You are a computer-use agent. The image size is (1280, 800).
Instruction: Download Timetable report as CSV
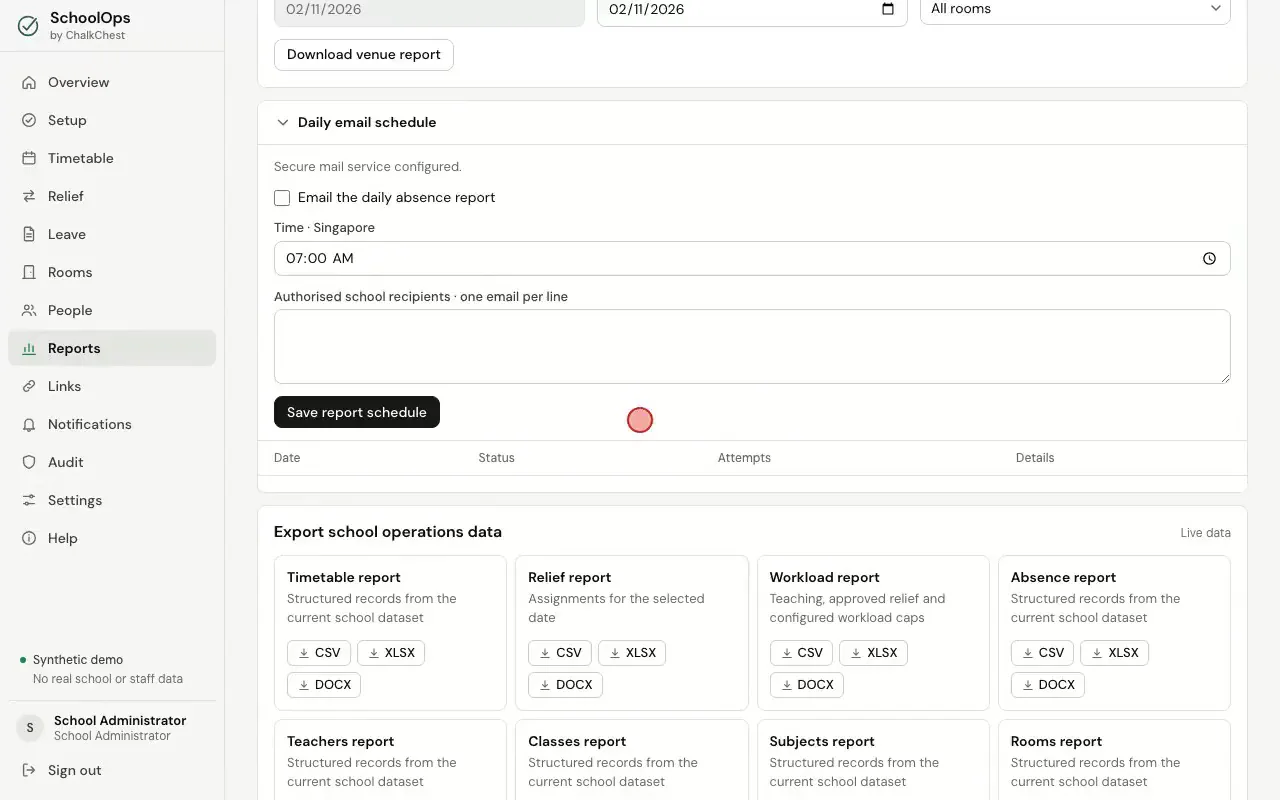(319, 653)
